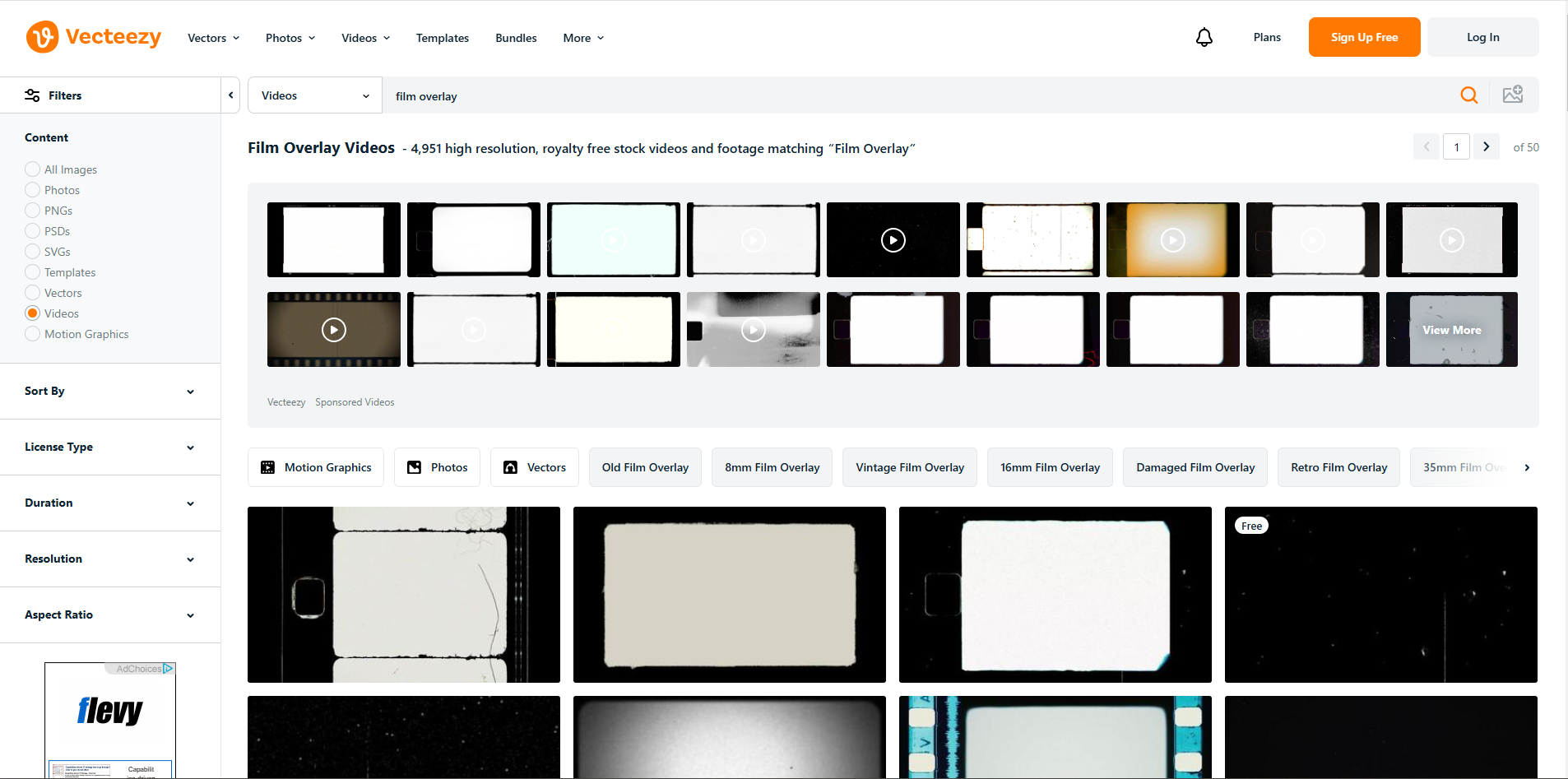
Task: Expand the Duration filter
Action: tap(110, 503)
